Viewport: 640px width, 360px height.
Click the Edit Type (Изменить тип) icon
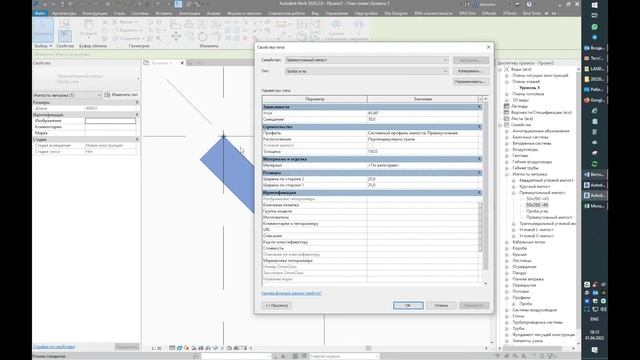click(107, 95)
